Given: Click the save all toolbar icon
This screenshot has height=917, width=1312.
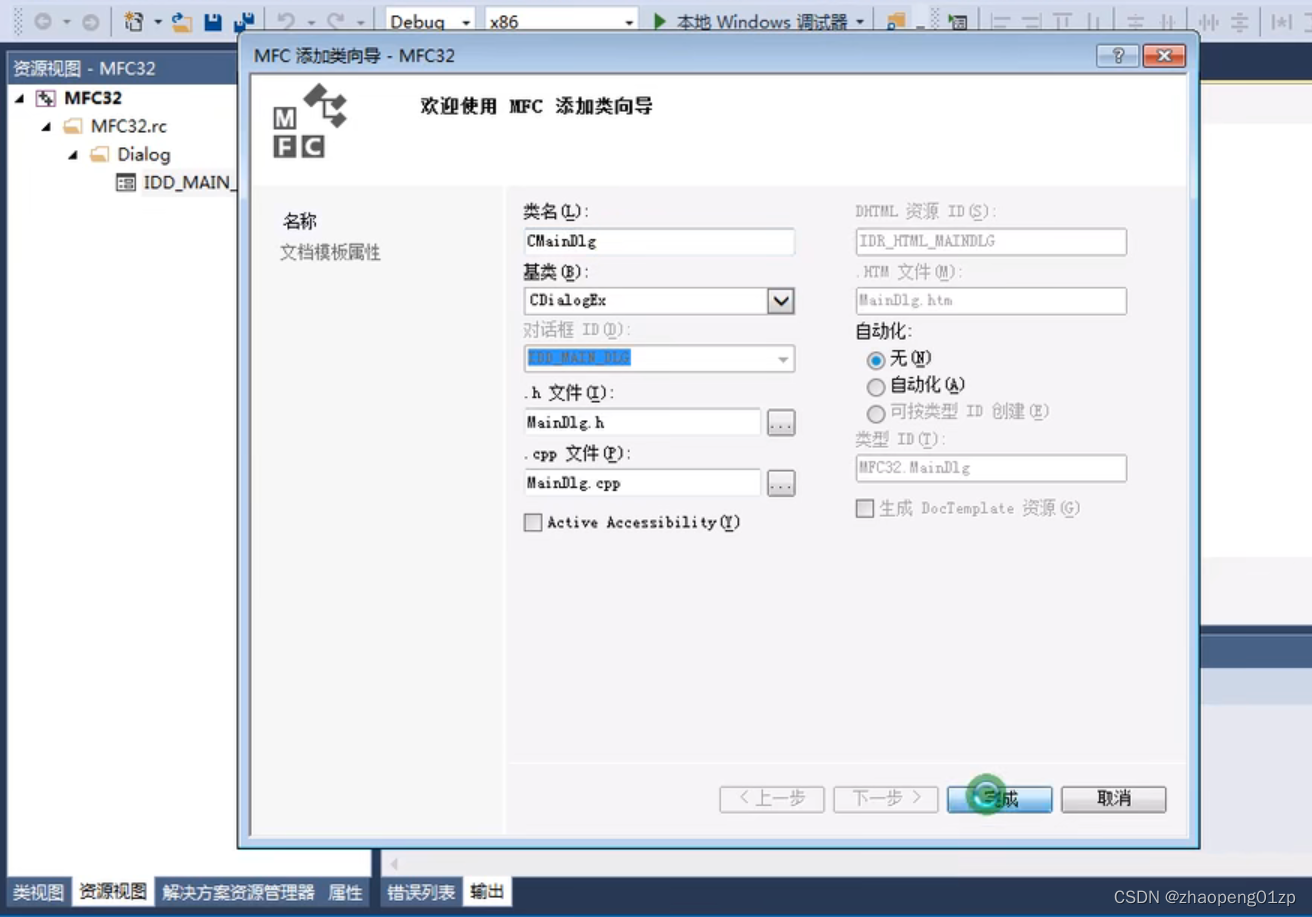Looking at the screenshot, I should (x=243, y=21).
